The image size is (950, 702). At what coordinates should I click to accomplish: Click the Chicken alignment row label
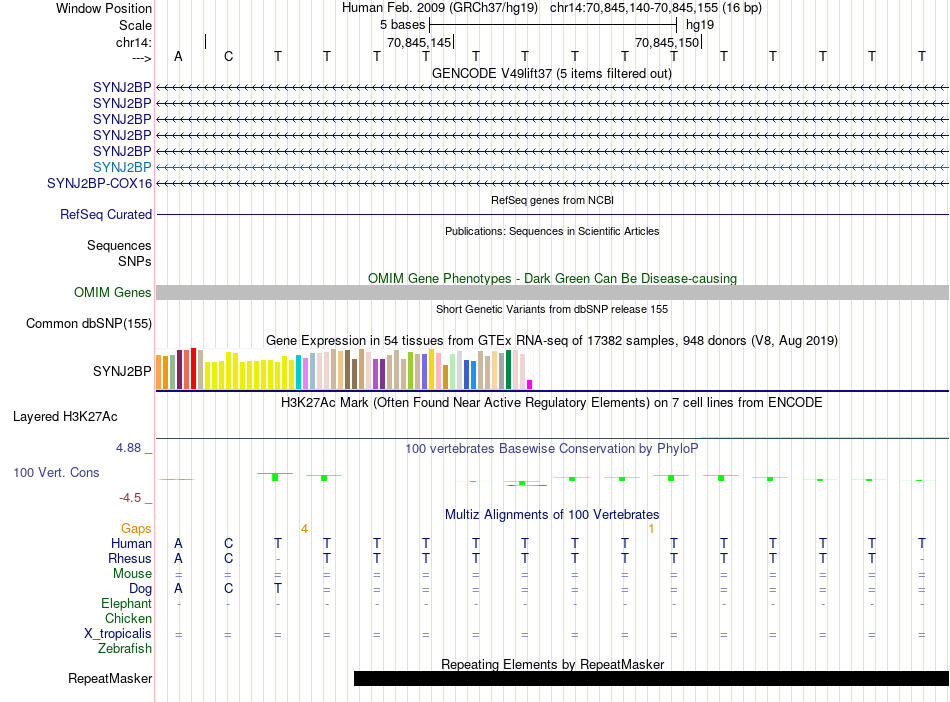pos(128,618)
